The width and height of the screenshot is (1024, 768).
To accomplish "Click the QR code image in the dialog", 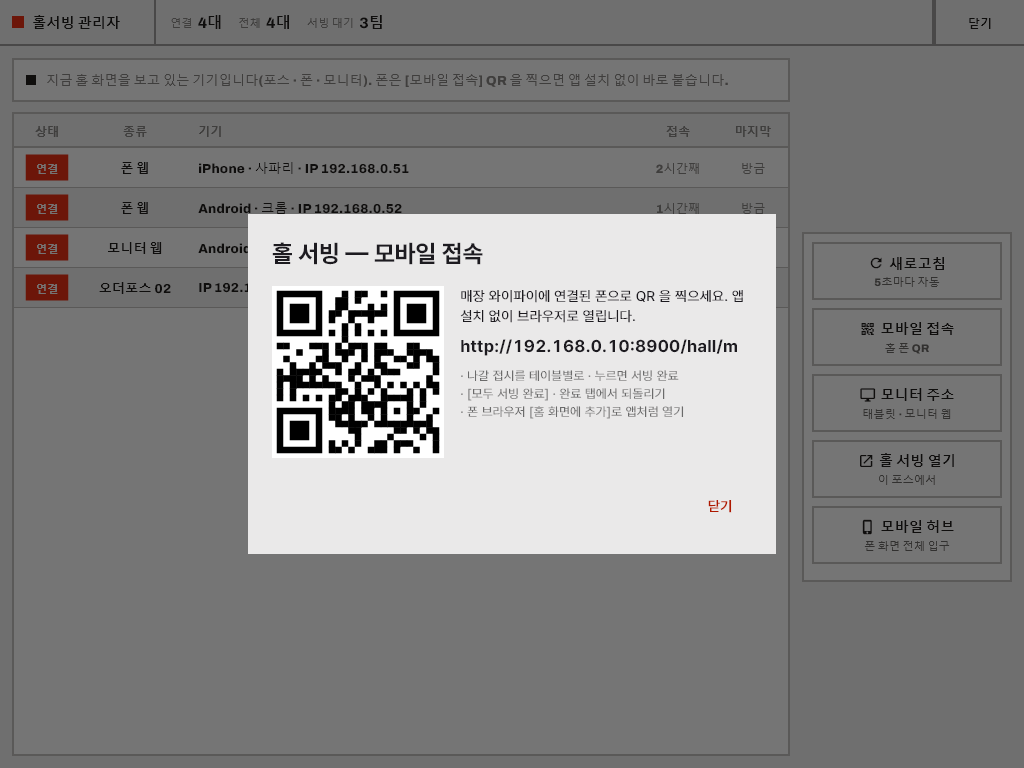I will (x=358, y=372).
